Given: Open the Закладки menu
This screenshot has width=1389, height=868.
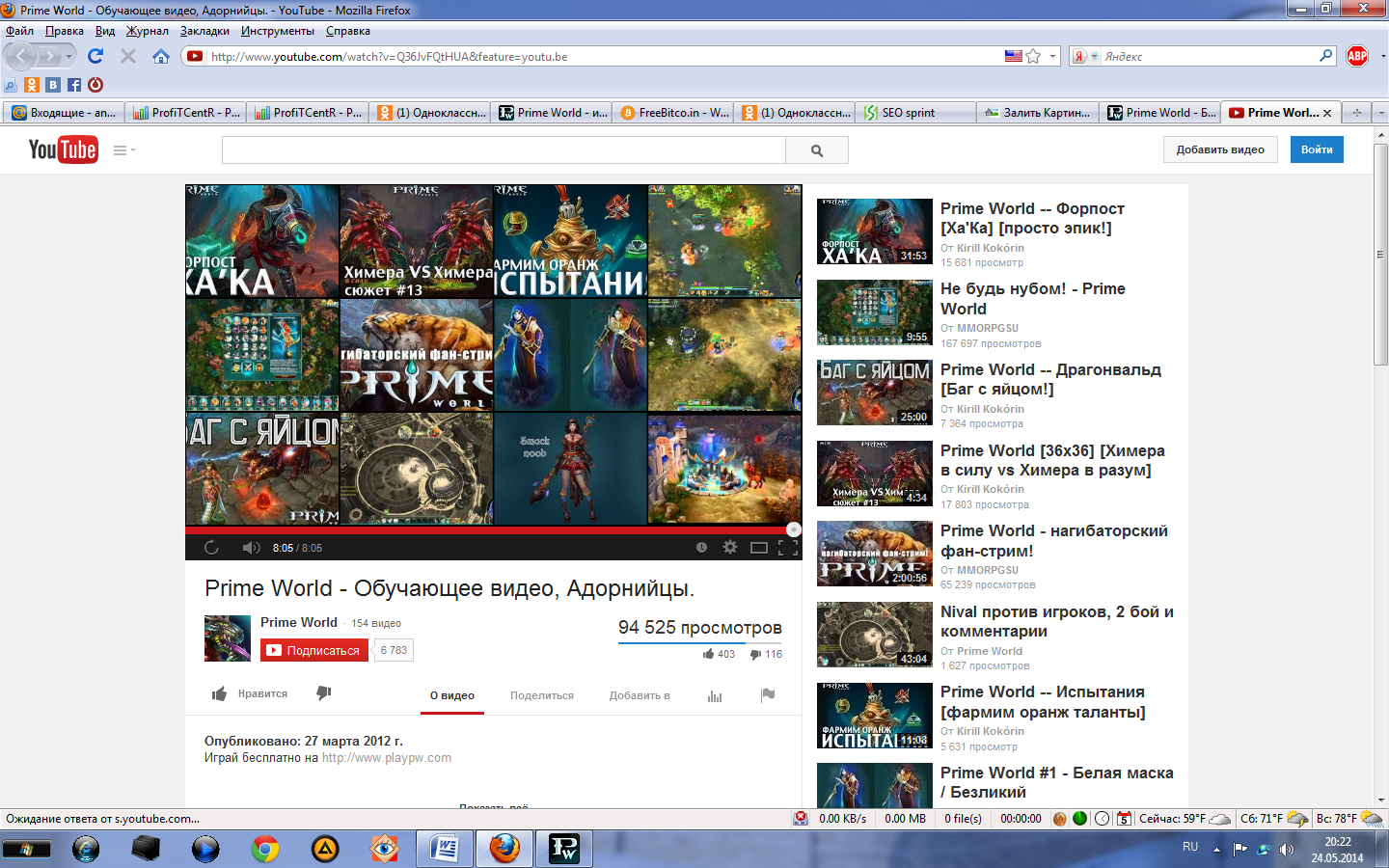Looking at the screenshot, I should tap(204, 31).
